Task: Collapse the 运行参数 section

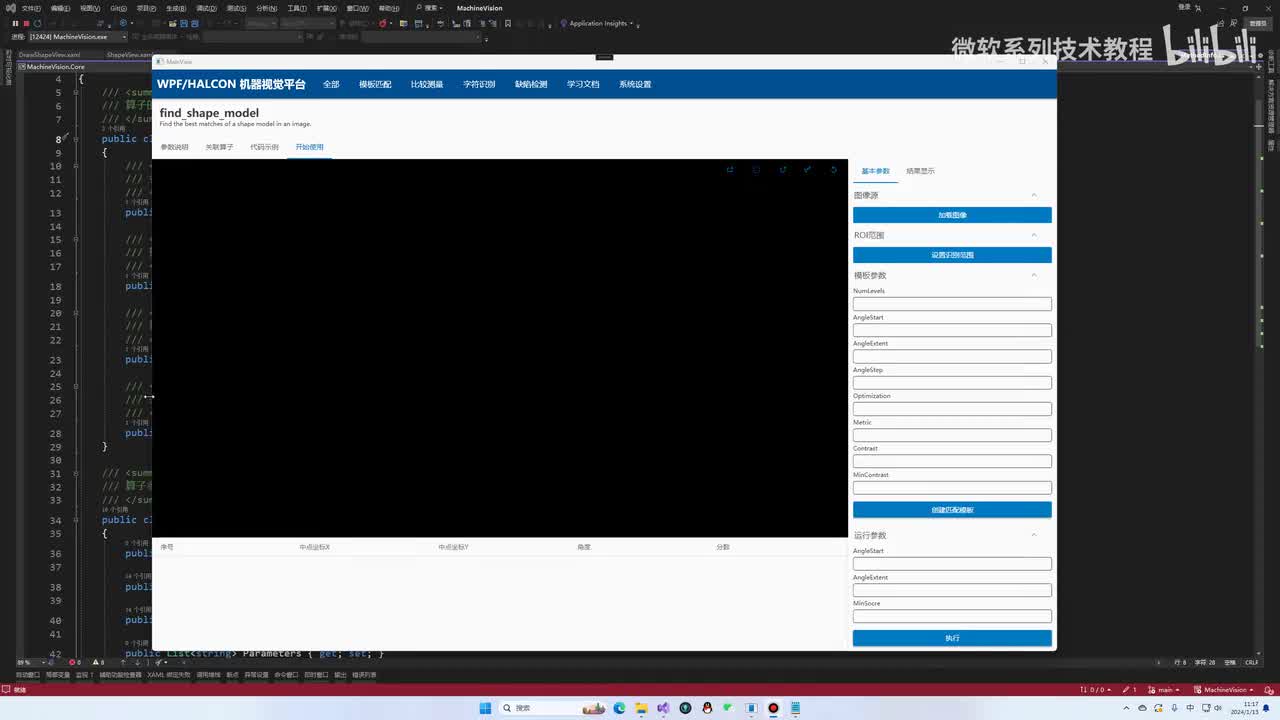Action: tap(1034, 535)
